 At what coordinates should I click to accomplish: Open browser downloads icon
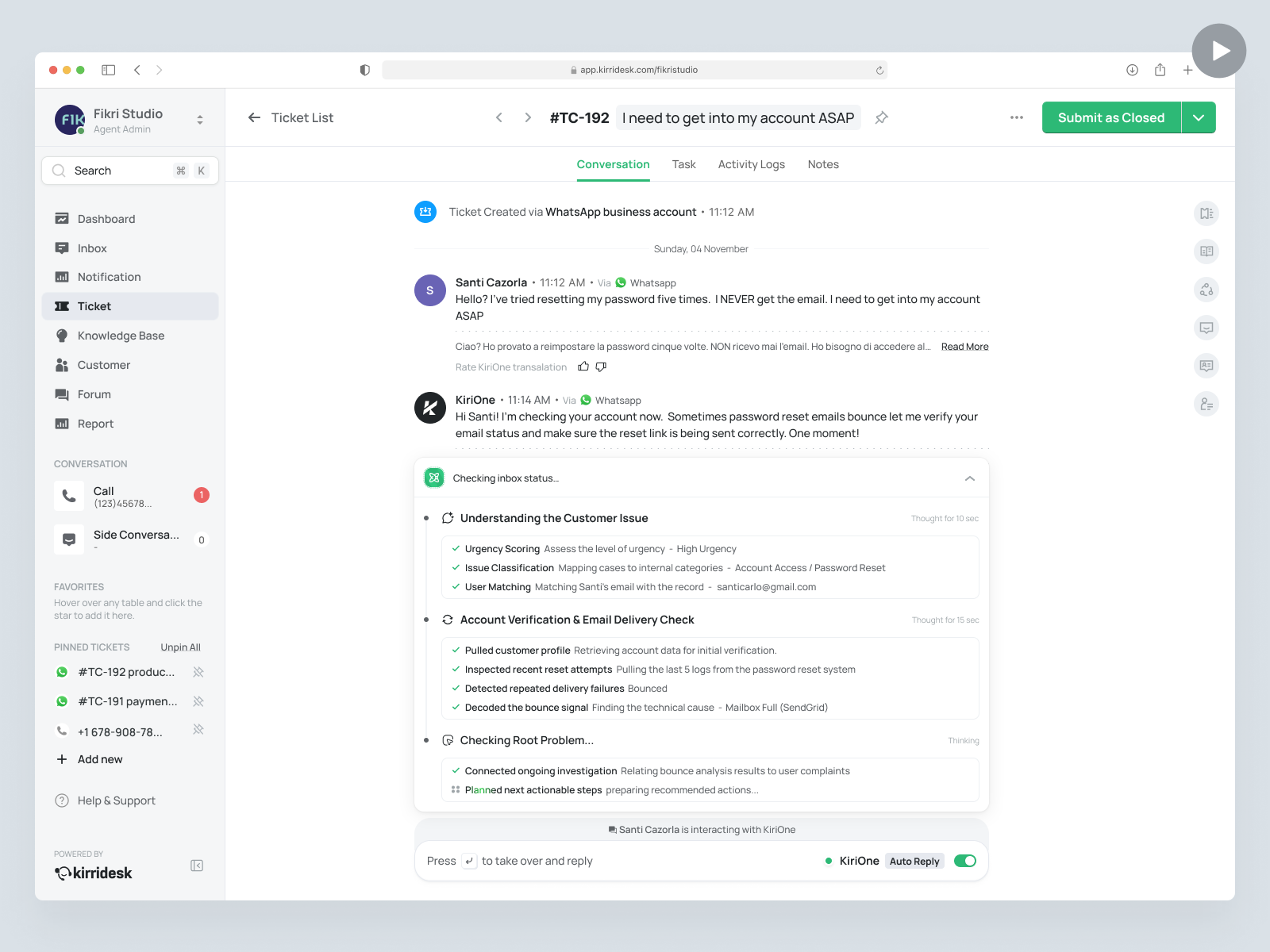(x=1133, y=70)
